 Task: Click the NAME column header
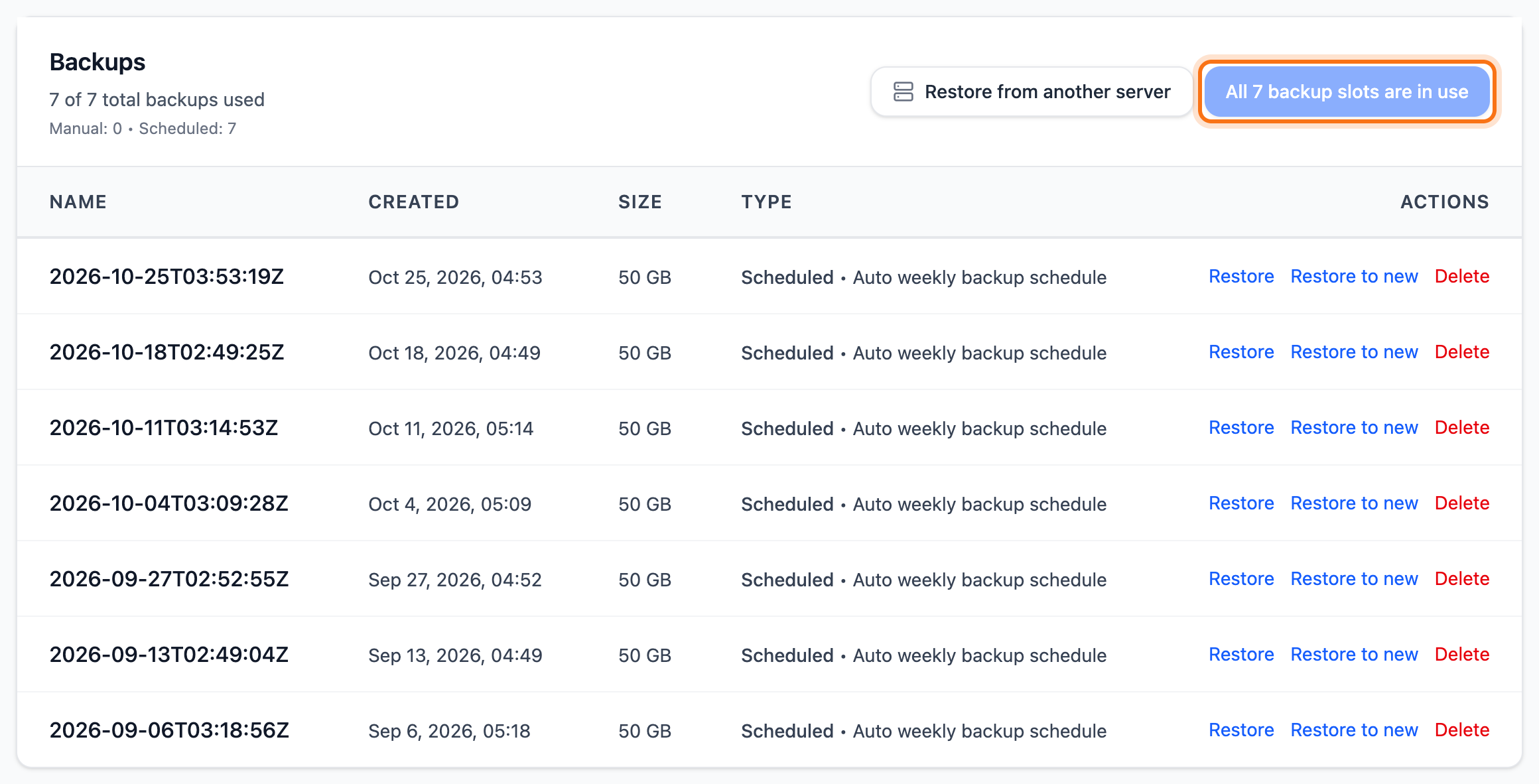(78, 202)
